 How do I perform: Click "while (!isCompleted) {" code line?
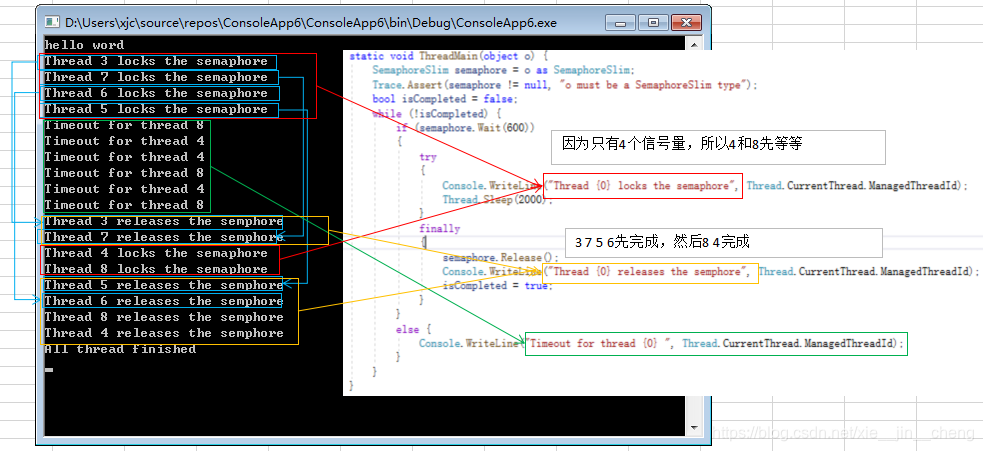(436, 114)
